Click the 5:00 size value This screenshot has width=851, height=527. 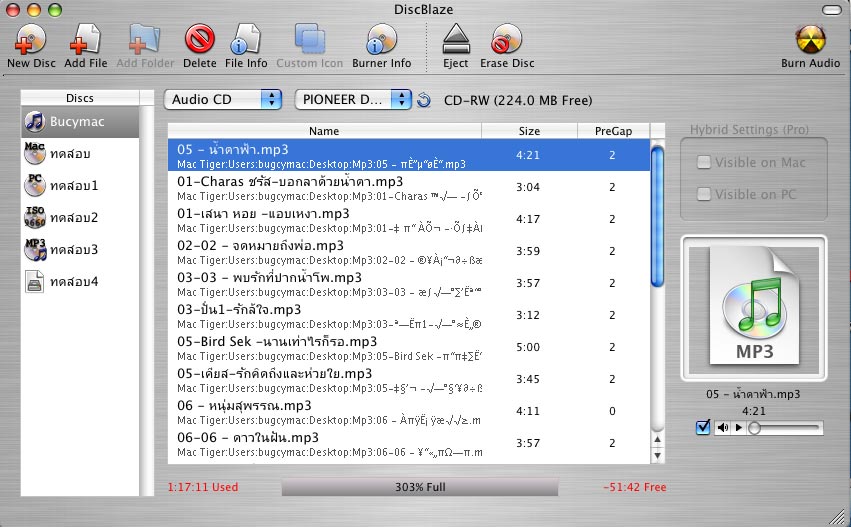(528, 347)
